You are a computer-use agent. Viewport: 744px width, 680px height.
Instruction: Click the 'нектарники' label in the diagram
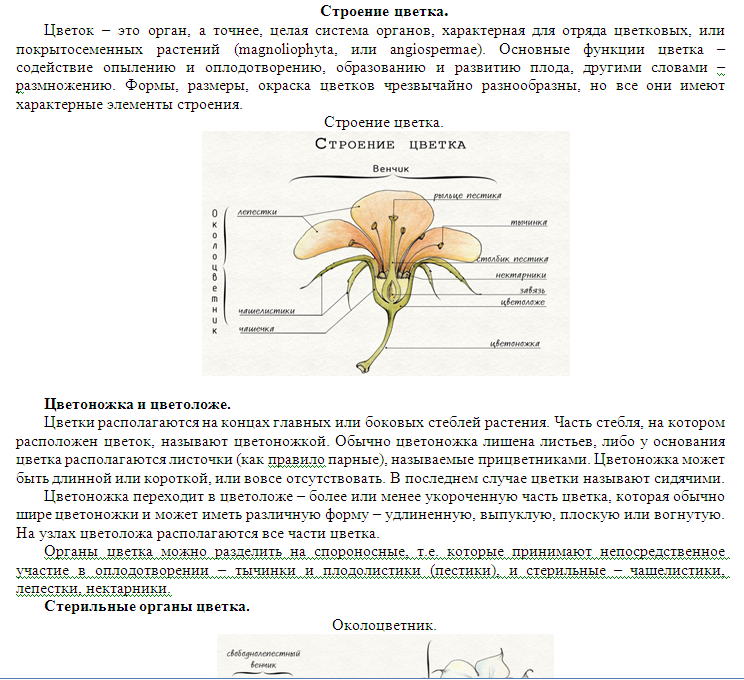521,275
